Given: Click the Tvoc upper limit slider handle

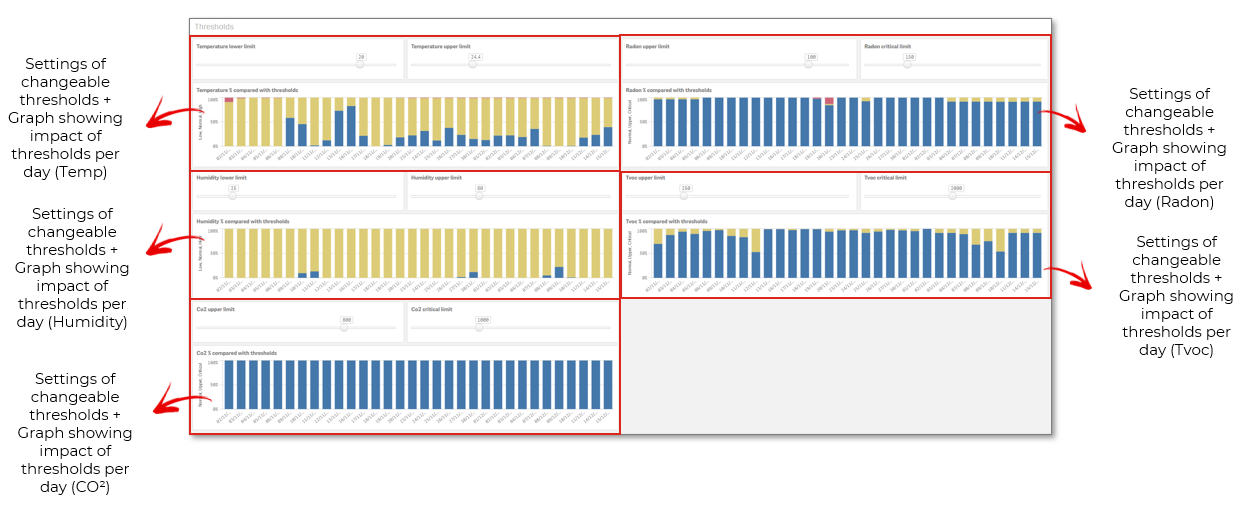Looking at the screenshot, I should tap(685, 196).
